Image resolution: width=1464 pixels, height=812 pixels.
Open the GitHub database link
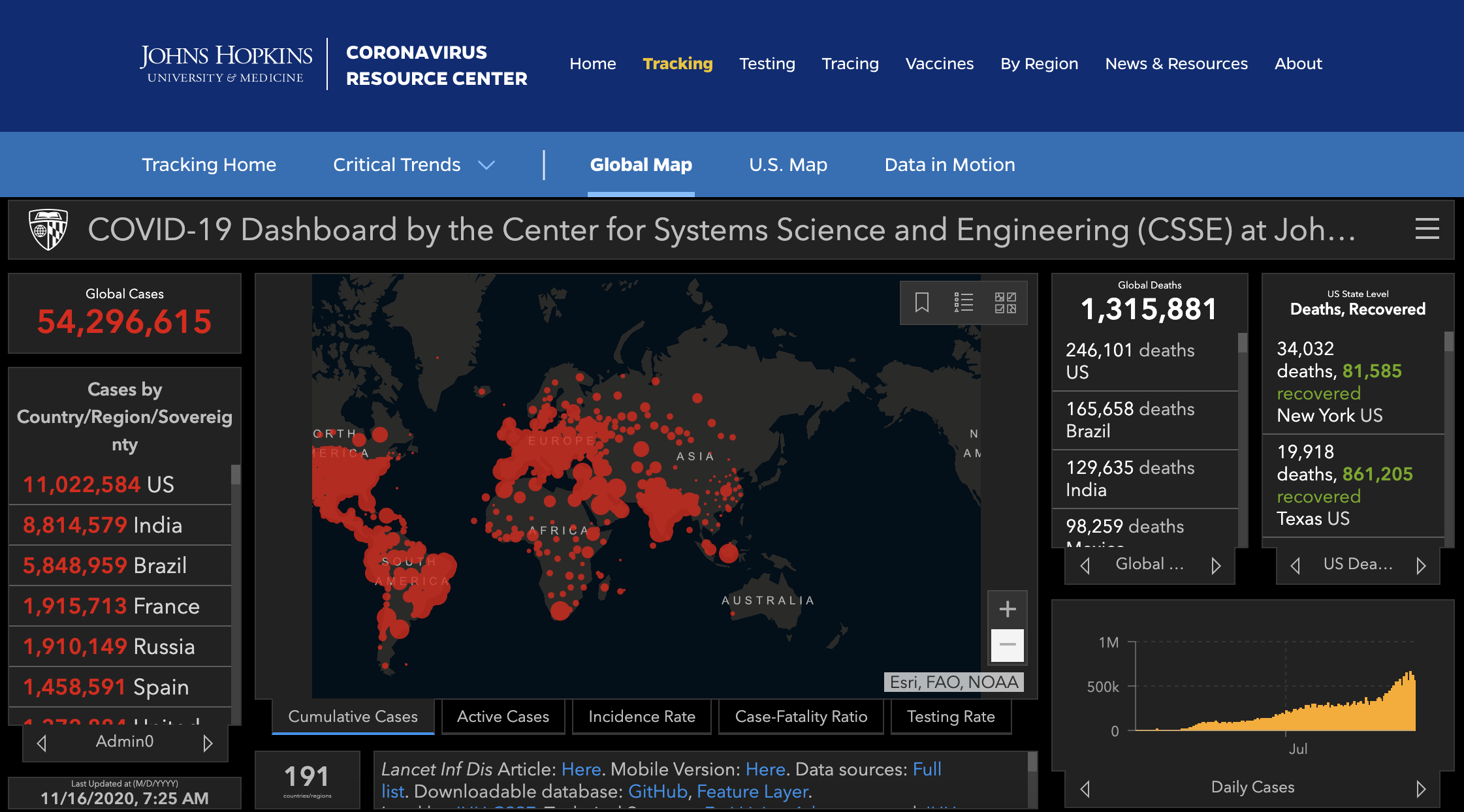[x=657, y=791]
